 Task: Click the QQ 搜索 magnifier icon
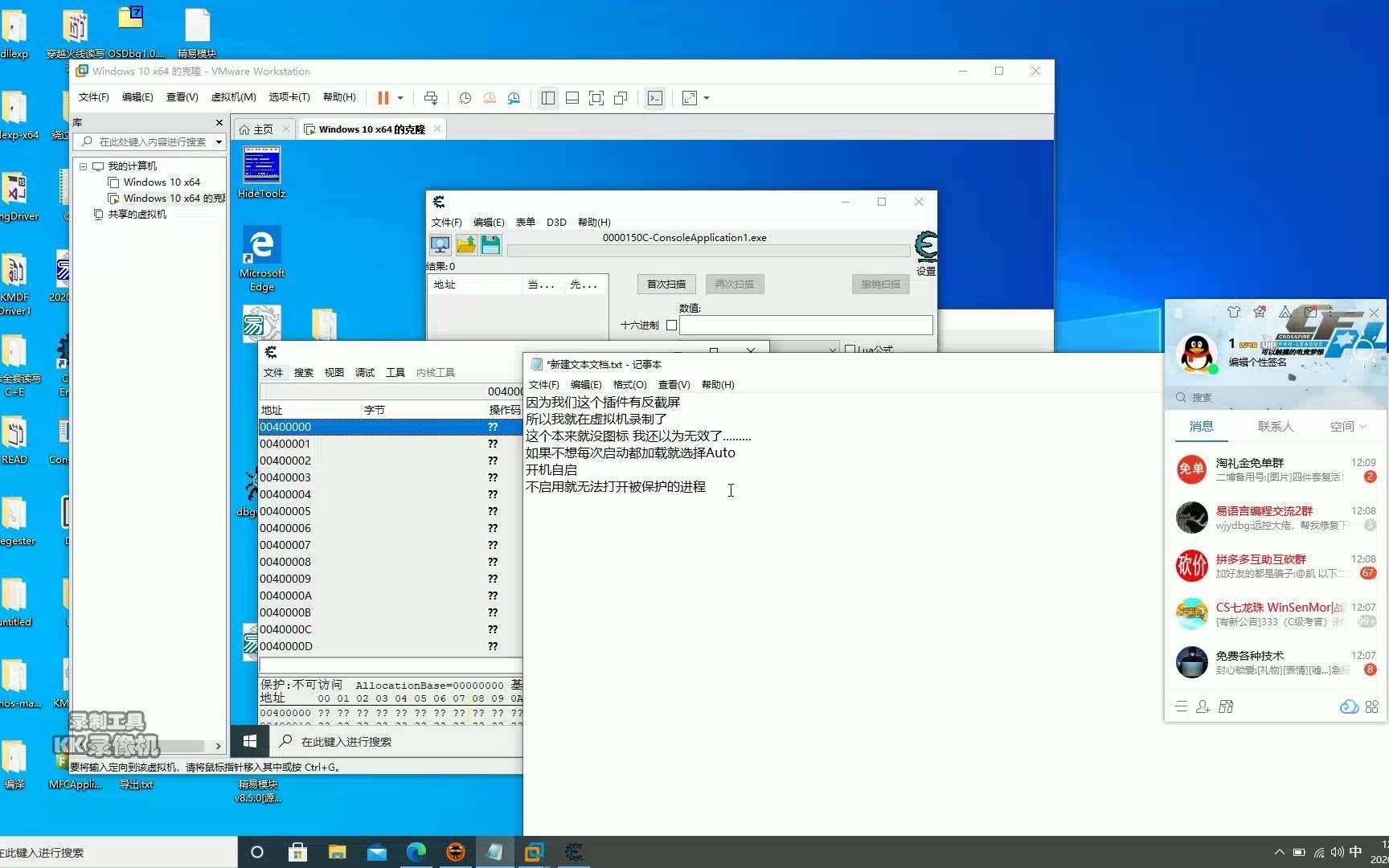coord(1180,396)
